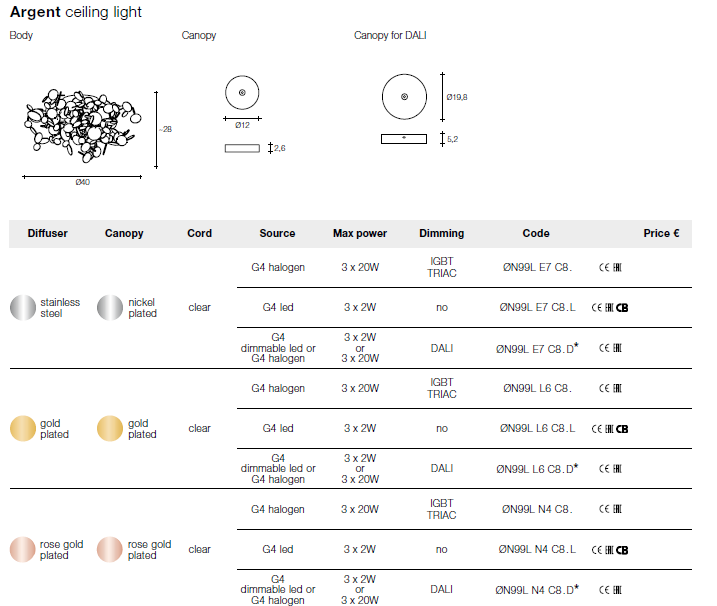This screenshot has width=717, height=606.
Task: Click '3 x 20W' power in ØN99L N4 C8. row
Action: click(360, 509)
